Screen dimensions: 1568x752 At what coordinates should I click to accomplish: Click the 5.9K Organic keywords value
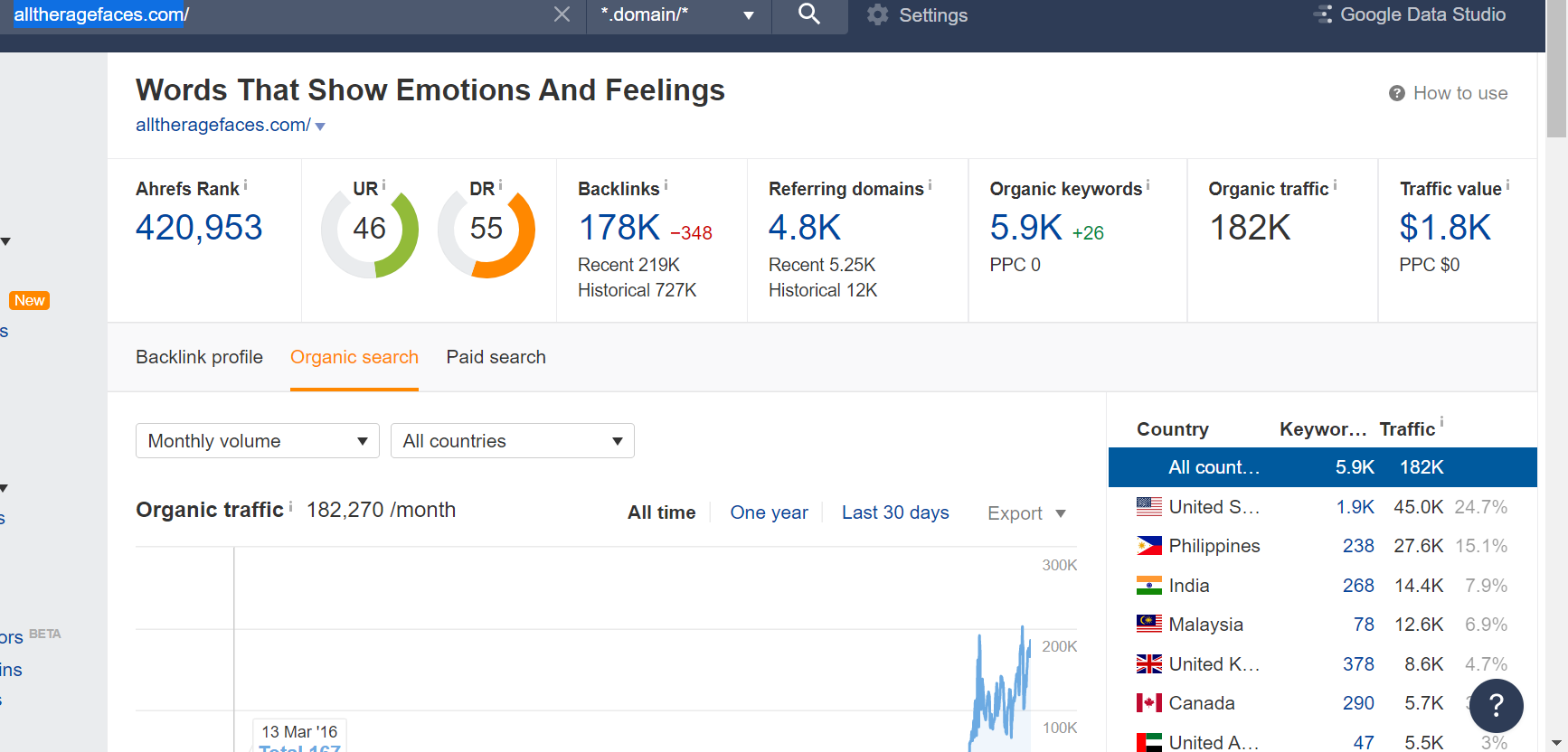click(1026, 228)
